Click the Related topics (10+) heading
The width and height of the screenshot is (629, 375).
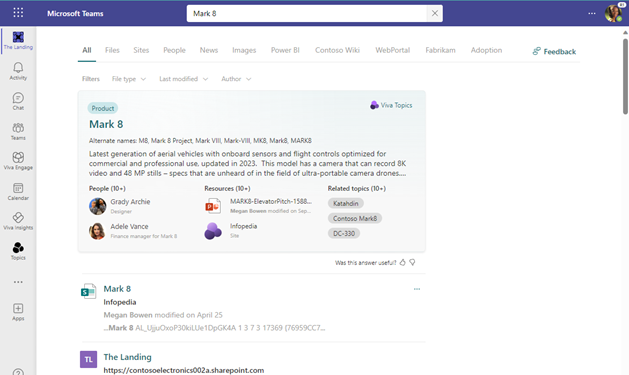(x=357, y=189)
